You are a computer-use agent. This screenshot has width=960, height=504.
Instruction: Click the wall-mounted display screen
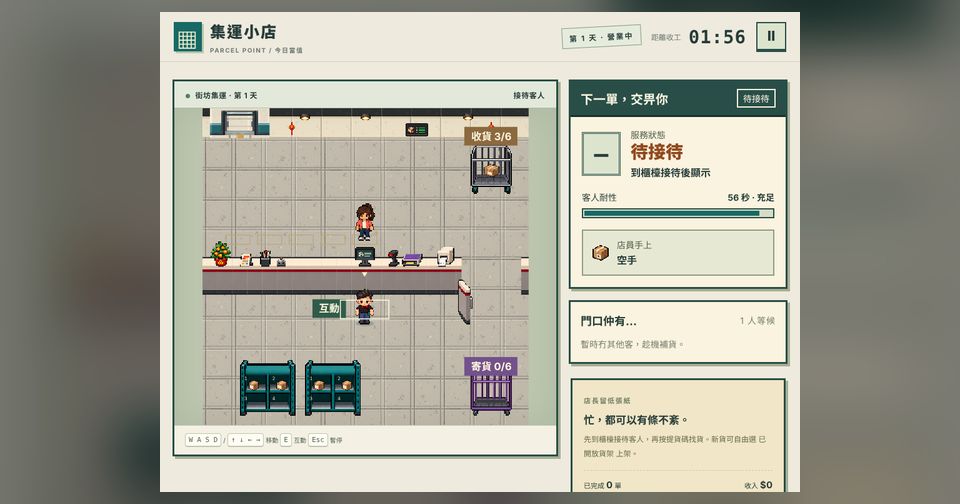[x=417, y=130]
